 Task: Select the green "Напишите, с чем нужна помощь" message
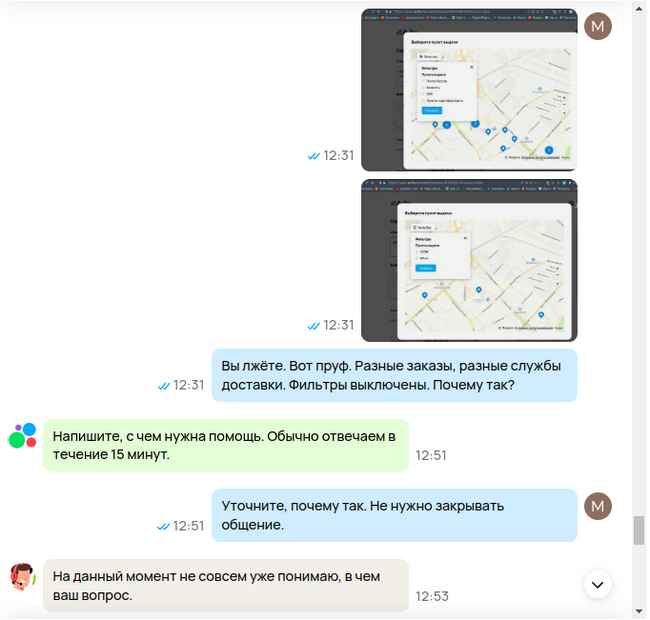[225, 445]
